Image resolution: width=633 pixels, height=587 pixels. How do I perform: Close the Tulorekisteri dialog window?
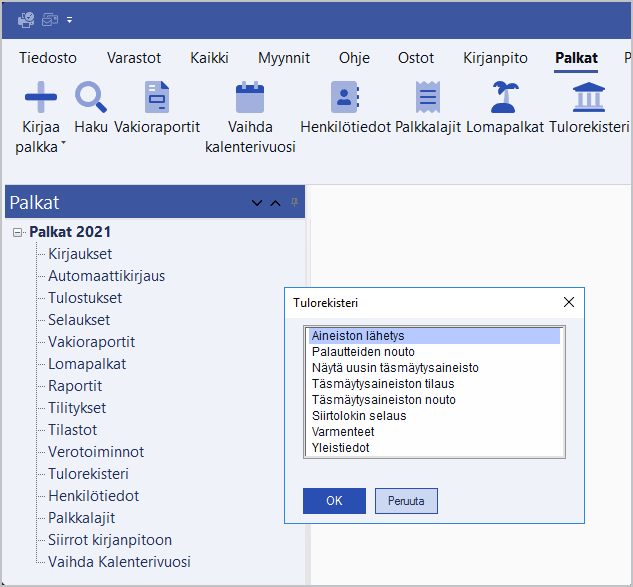(569, 302)
